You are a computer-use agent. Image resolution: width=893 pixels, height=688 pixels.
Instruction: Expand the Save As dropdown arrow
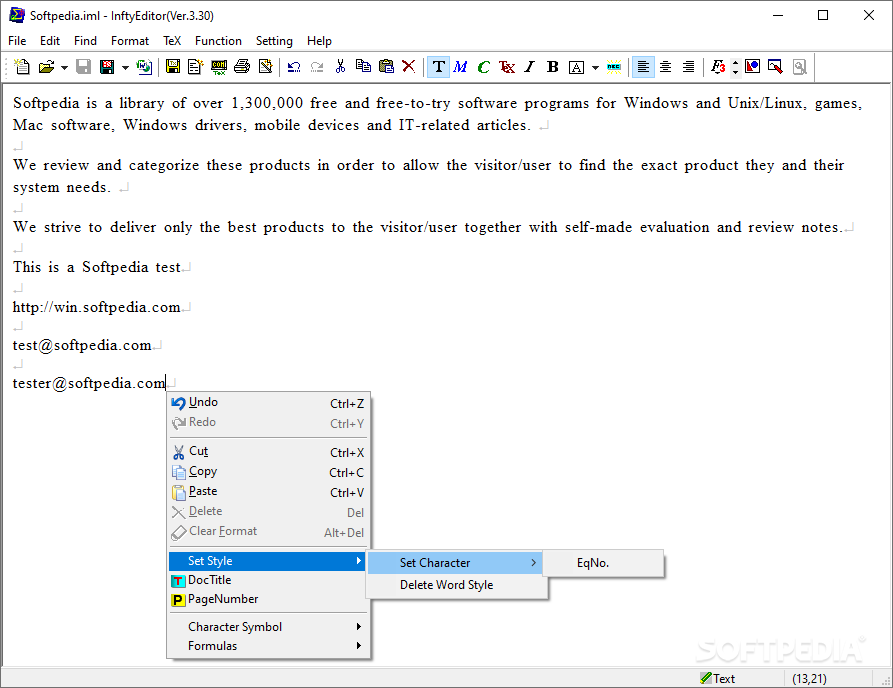[125, 67]
